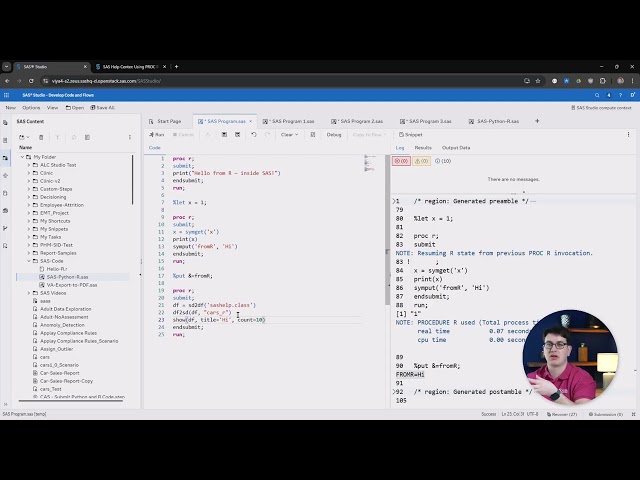The image size is (640, 480).
Task: Click the Save As icon in editor toolbar
Action: click(x=238, y=135)
